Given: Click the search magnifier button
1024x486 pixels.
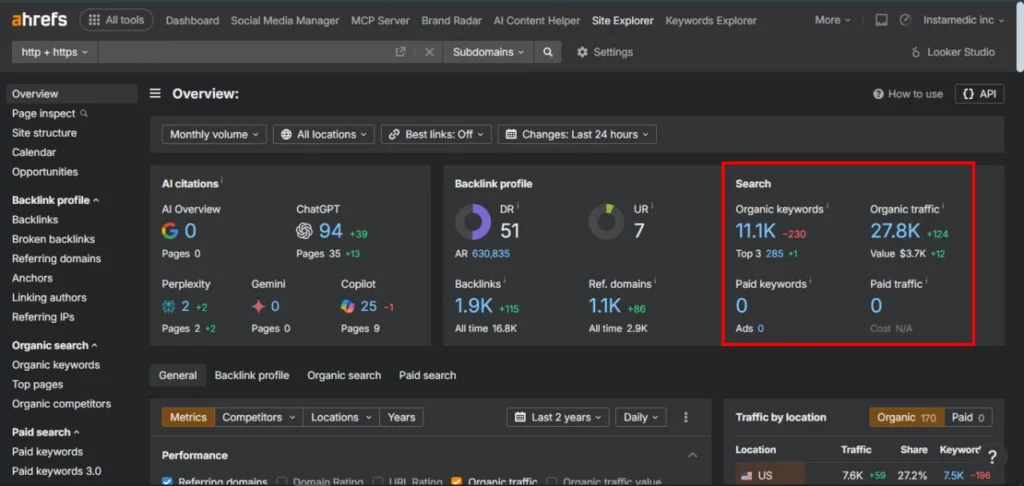Looking at the screenshot, I should pyautogui.click(x=547, y=52).
